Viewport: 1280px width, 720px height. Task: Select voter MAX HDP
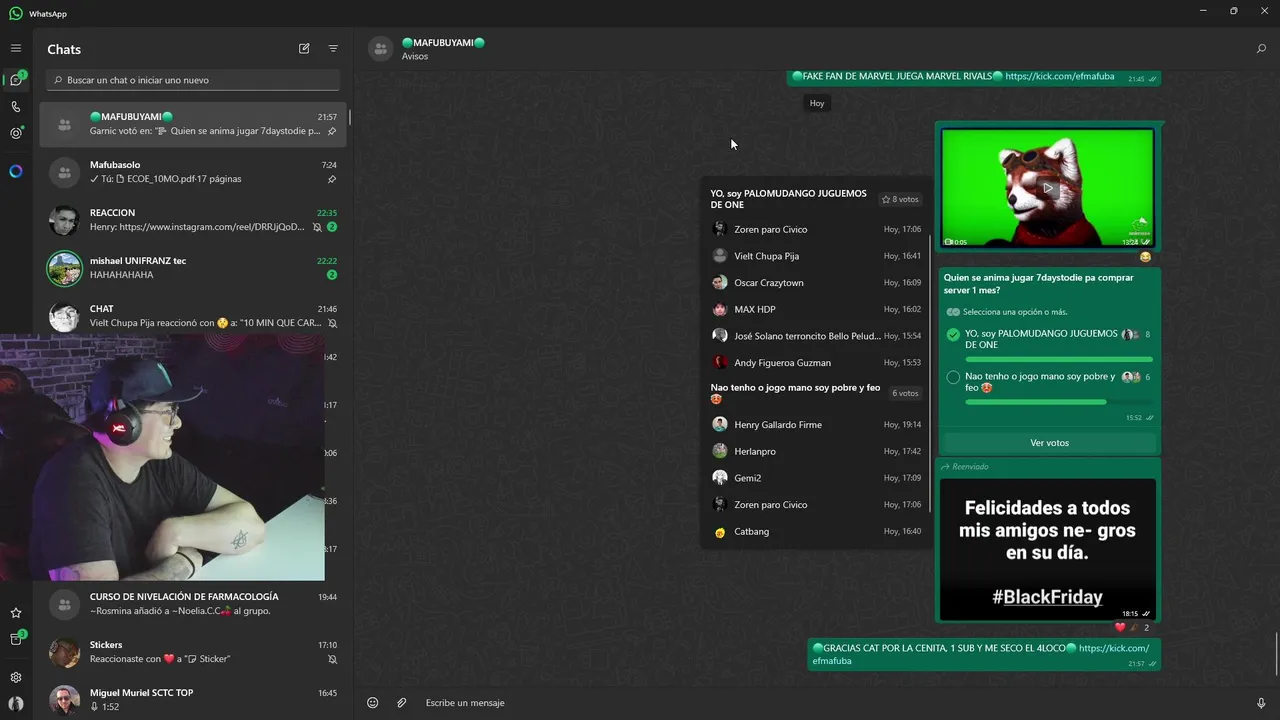pos(816,309)
